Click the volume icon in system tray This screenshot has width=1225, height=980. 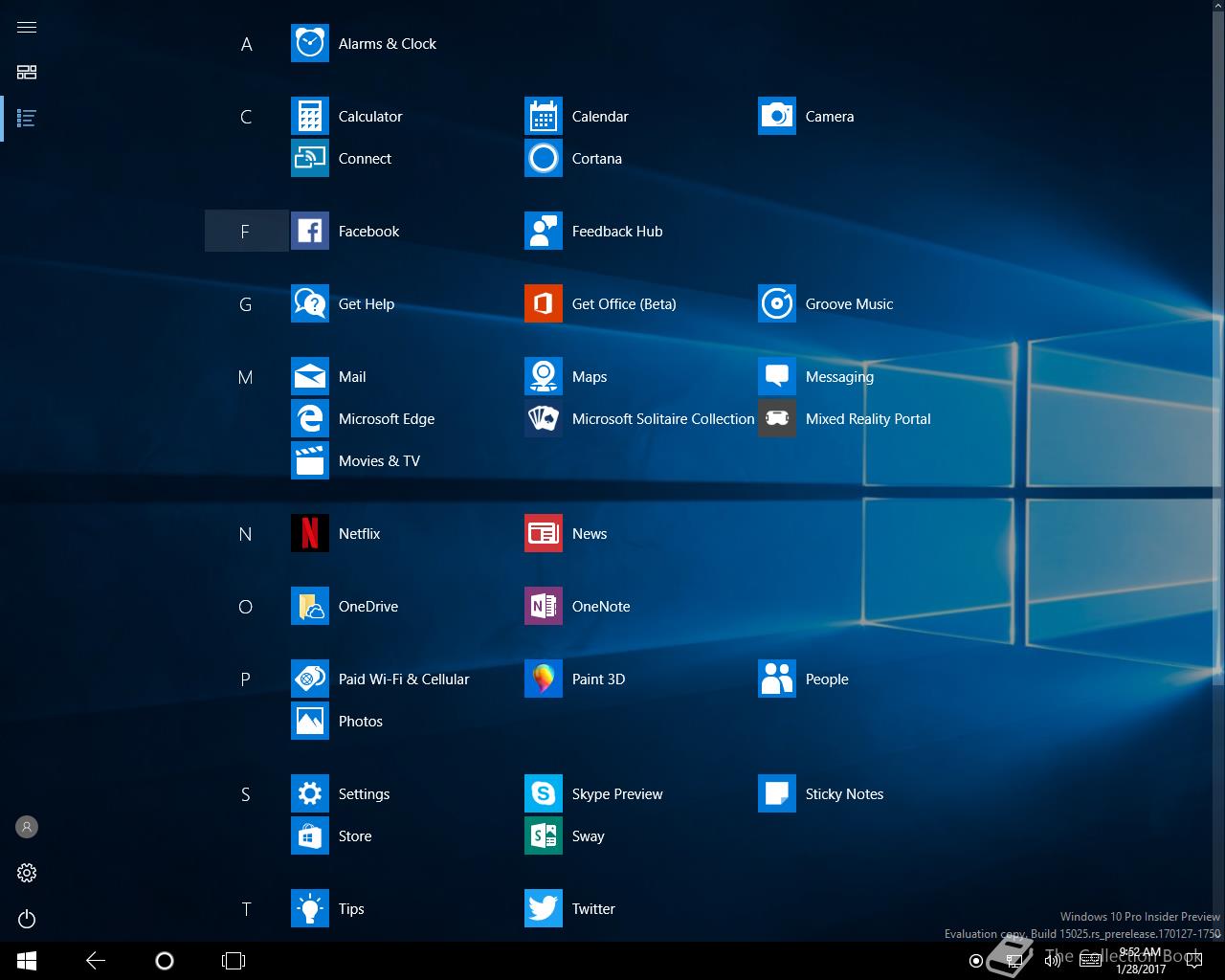coord(1052,961)
